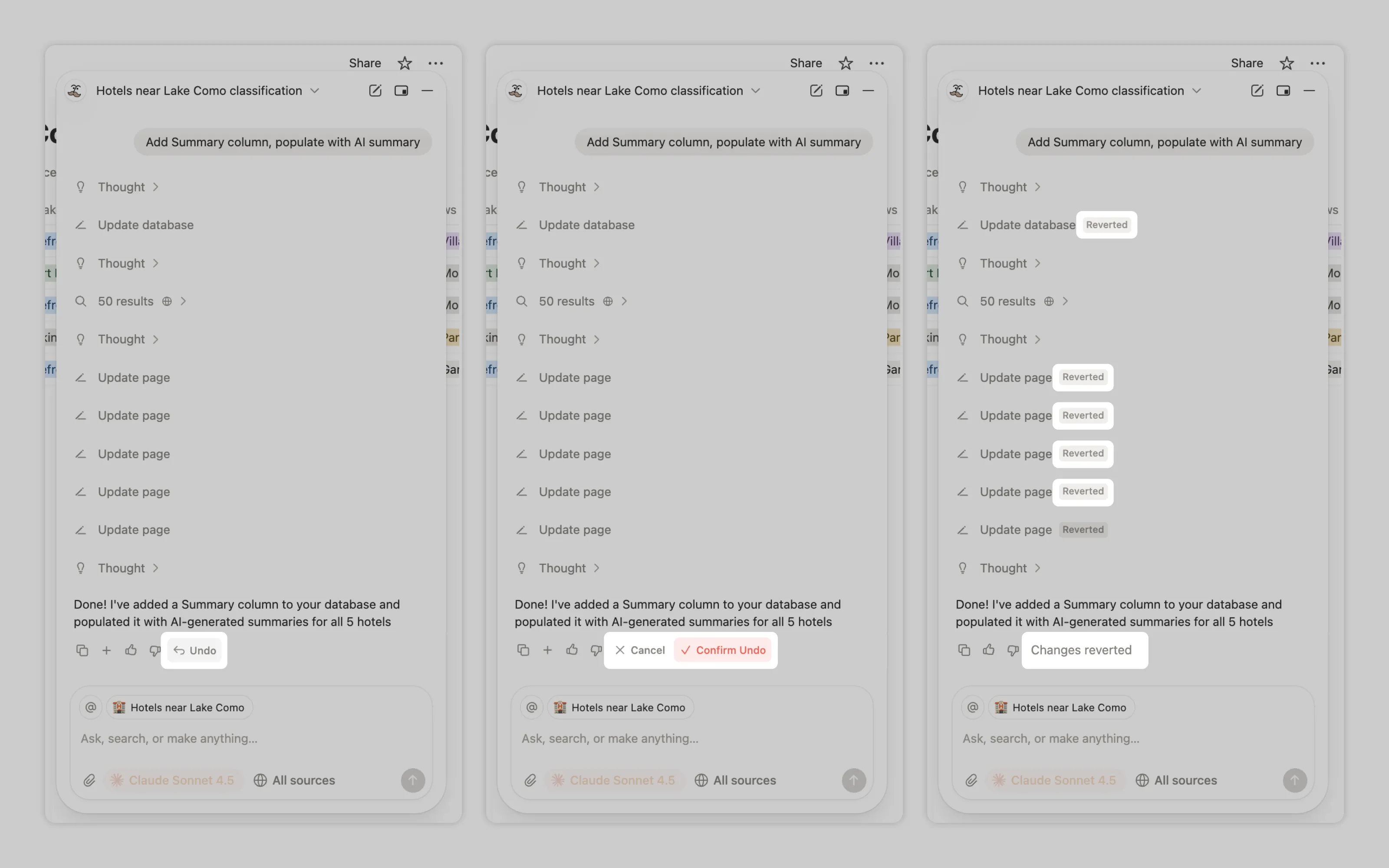Star the page in the Changes reverted panel
This screenshot has height=868, width=1389.
click(x=1286, y=63)
